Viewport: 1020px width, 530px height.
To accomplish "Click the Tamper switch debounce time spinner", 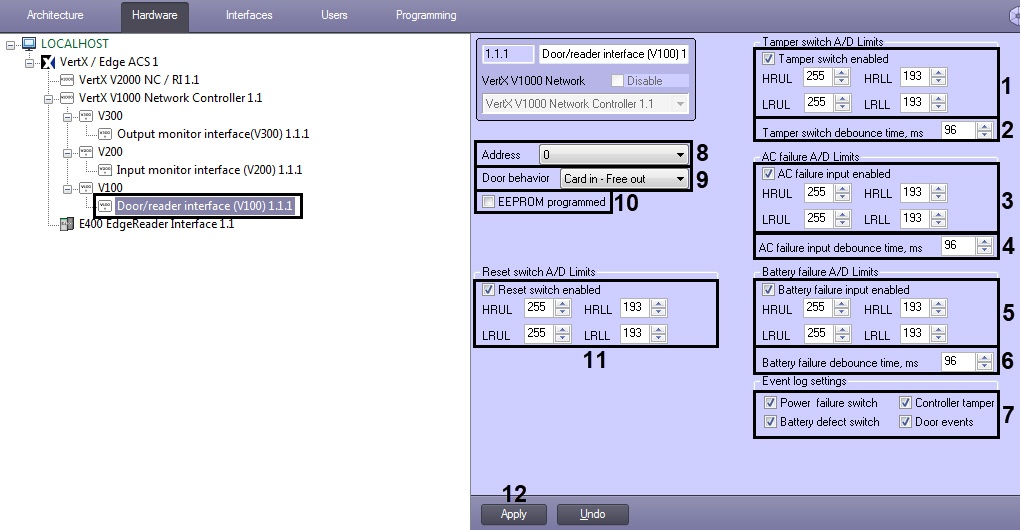I will pos(985,130).
